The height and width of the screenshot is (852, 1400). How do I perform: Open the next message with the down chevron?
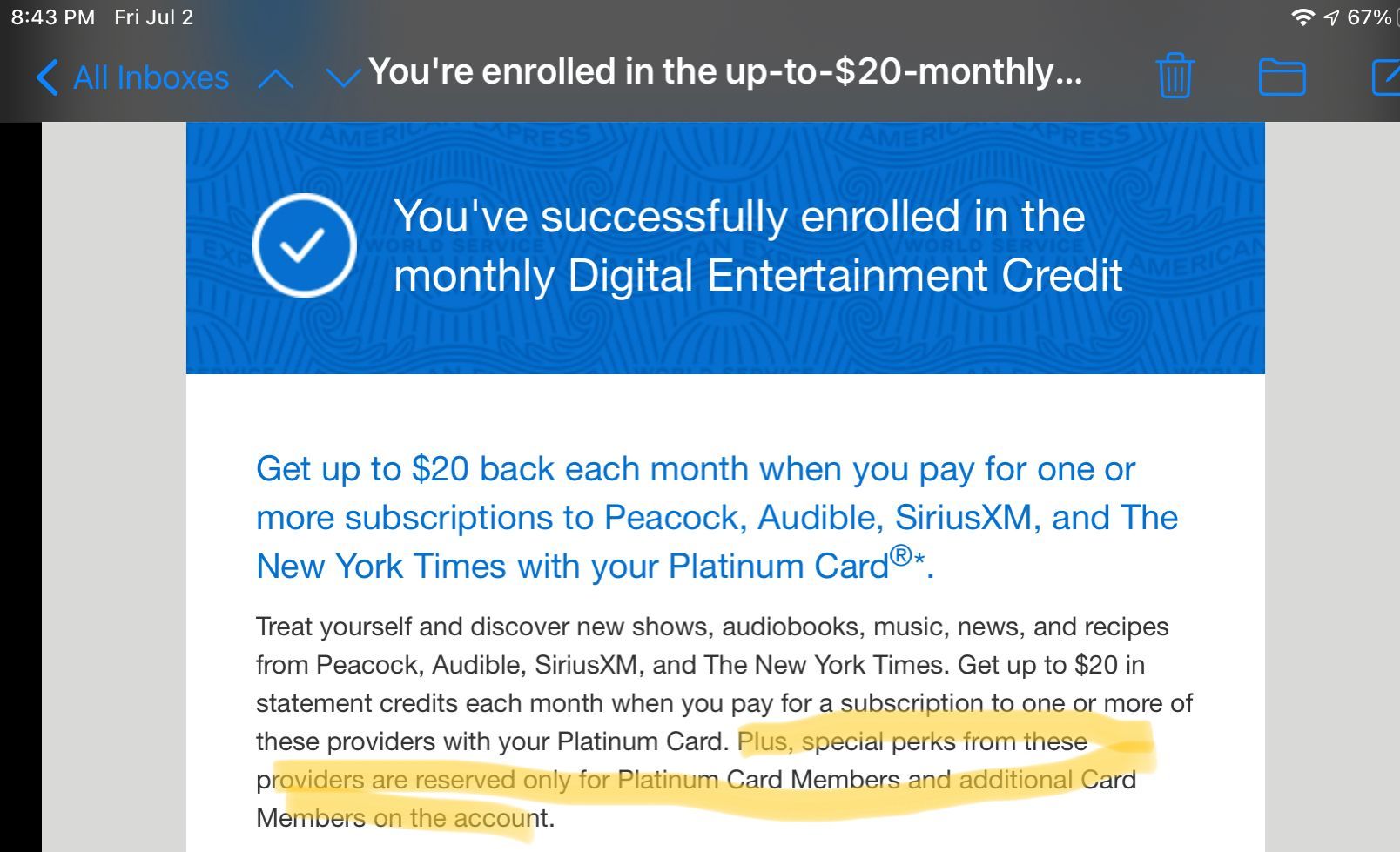tap(343, 78)
